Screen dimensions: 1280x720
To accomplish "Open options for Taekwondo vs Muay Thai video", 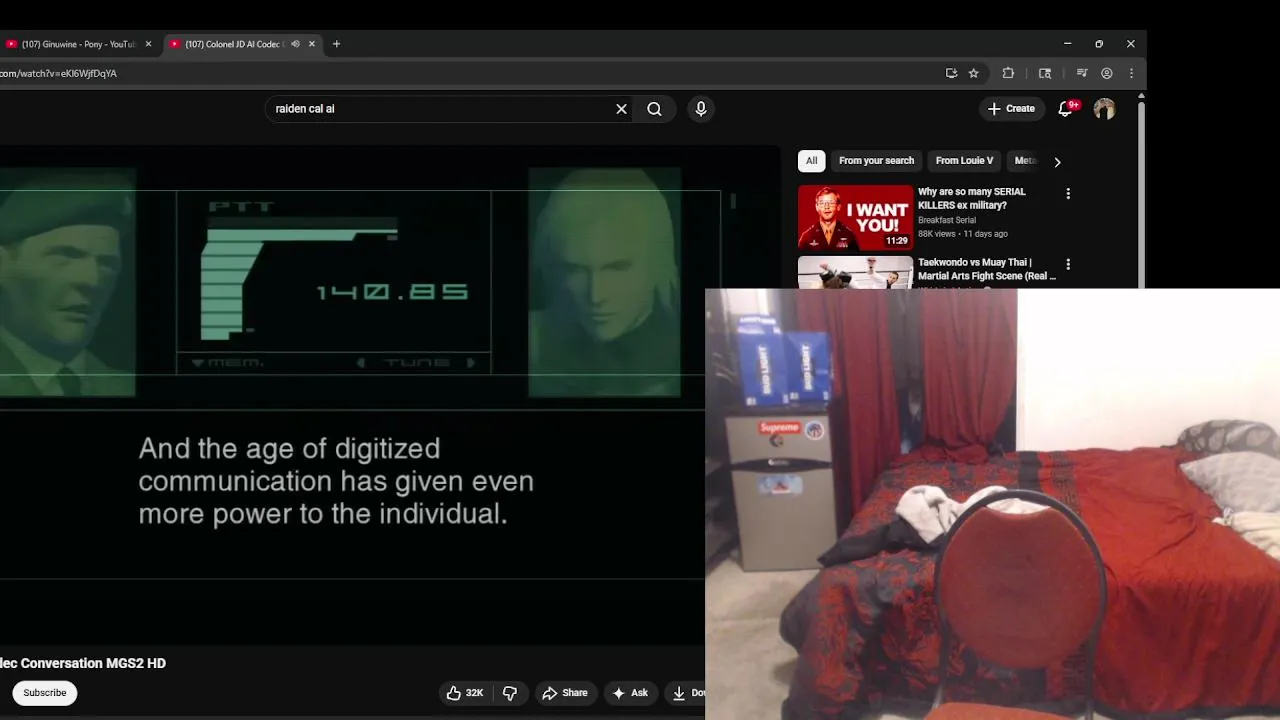I will tap(1068, 265).
